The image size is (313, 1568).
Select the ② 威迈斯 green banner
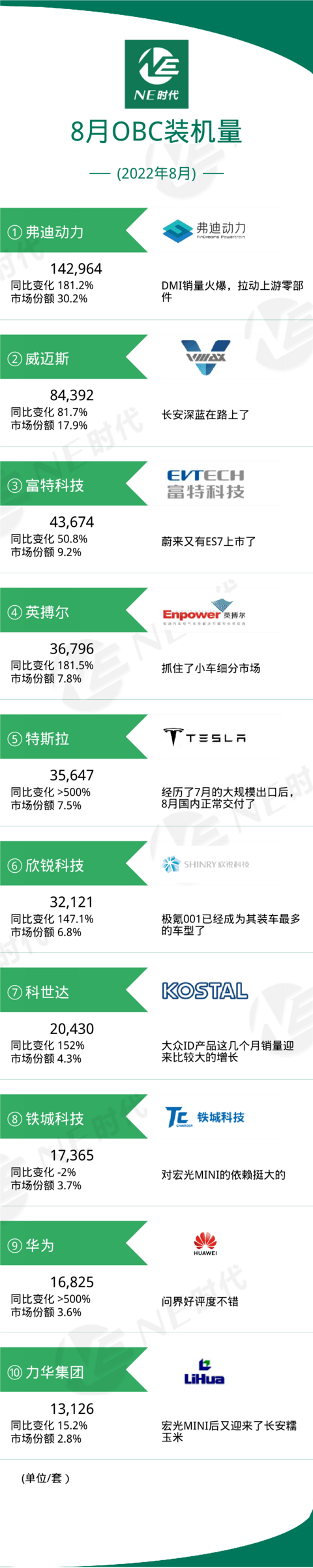74,357
